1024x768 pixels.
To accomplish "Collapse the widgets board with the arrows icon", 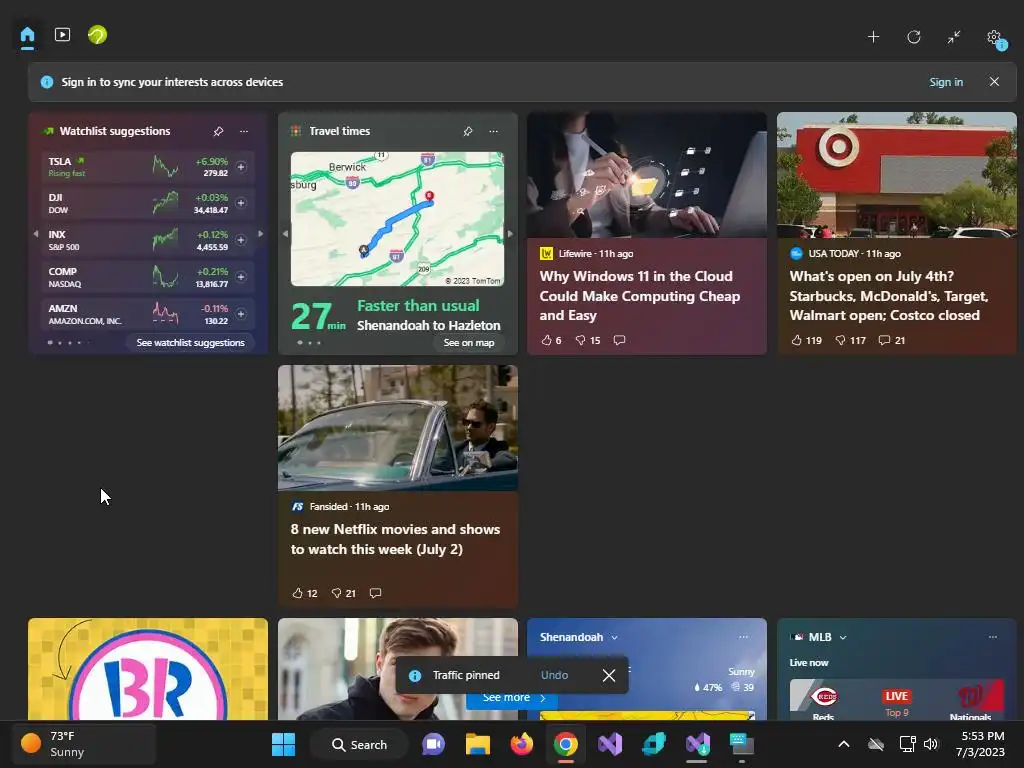I will (954, 37).
